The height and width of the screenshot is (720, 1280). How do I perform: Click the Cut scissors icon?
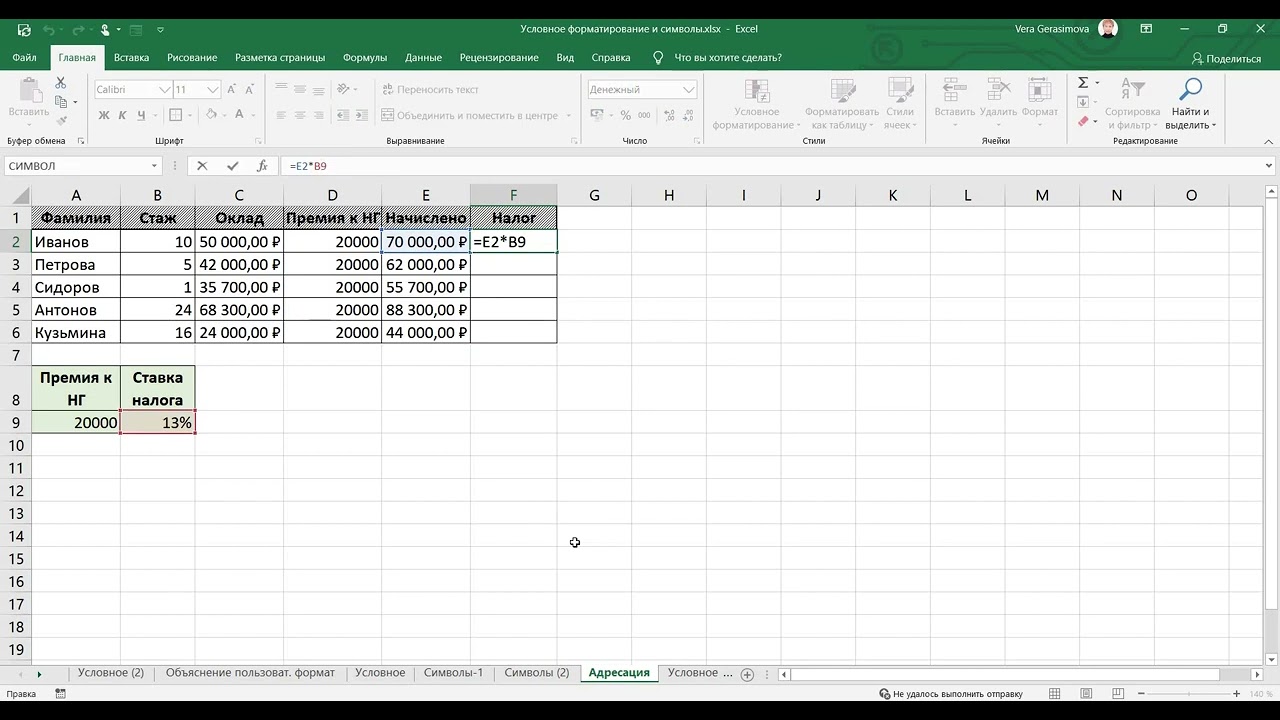tap(61, 83)
